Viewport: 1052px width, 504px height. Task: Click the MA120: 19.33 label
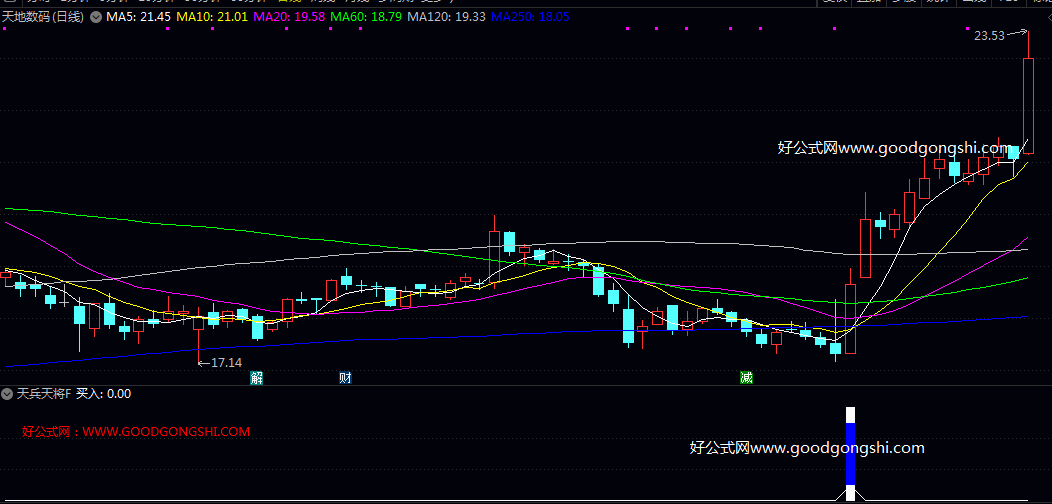click(x=447, y=17)
